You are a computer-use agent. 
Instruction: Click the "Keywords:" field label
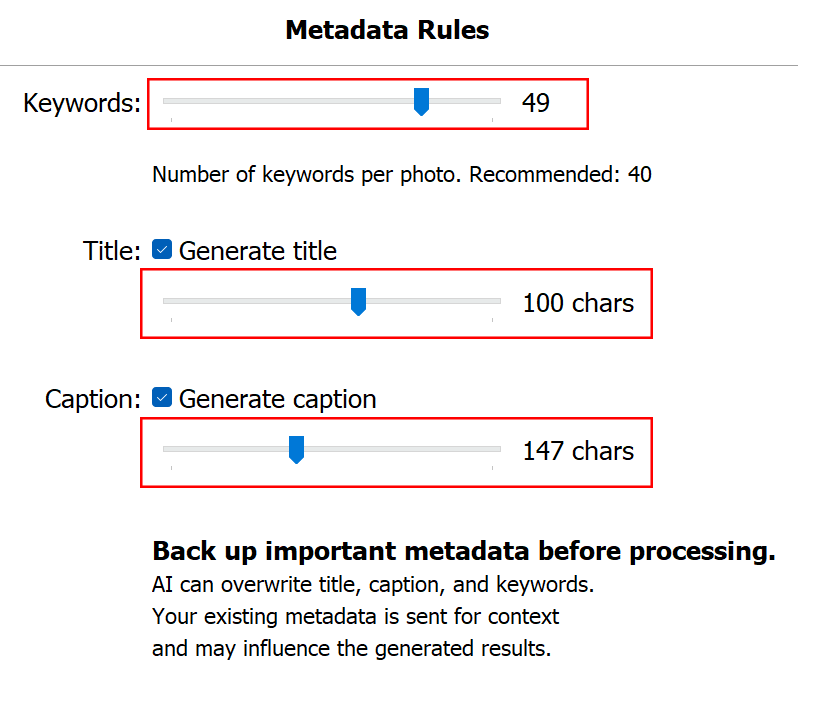point(82,102)
